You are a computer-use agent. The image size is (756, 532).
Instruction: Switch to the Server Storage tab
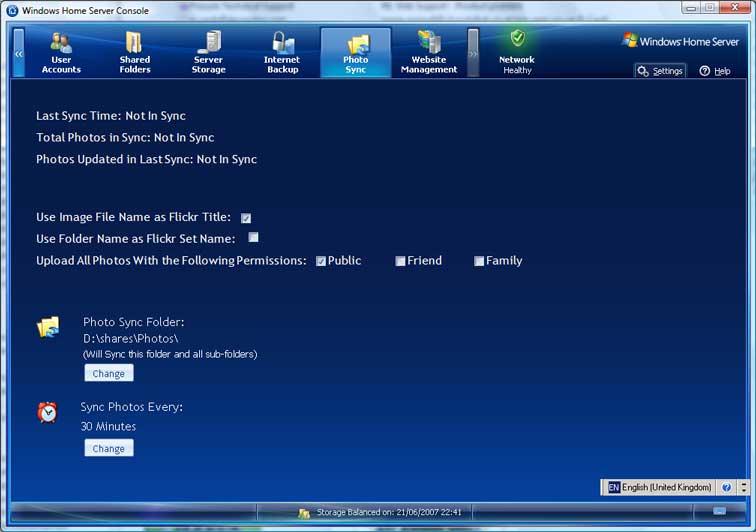pyautogui.click(x=208, y=53)
